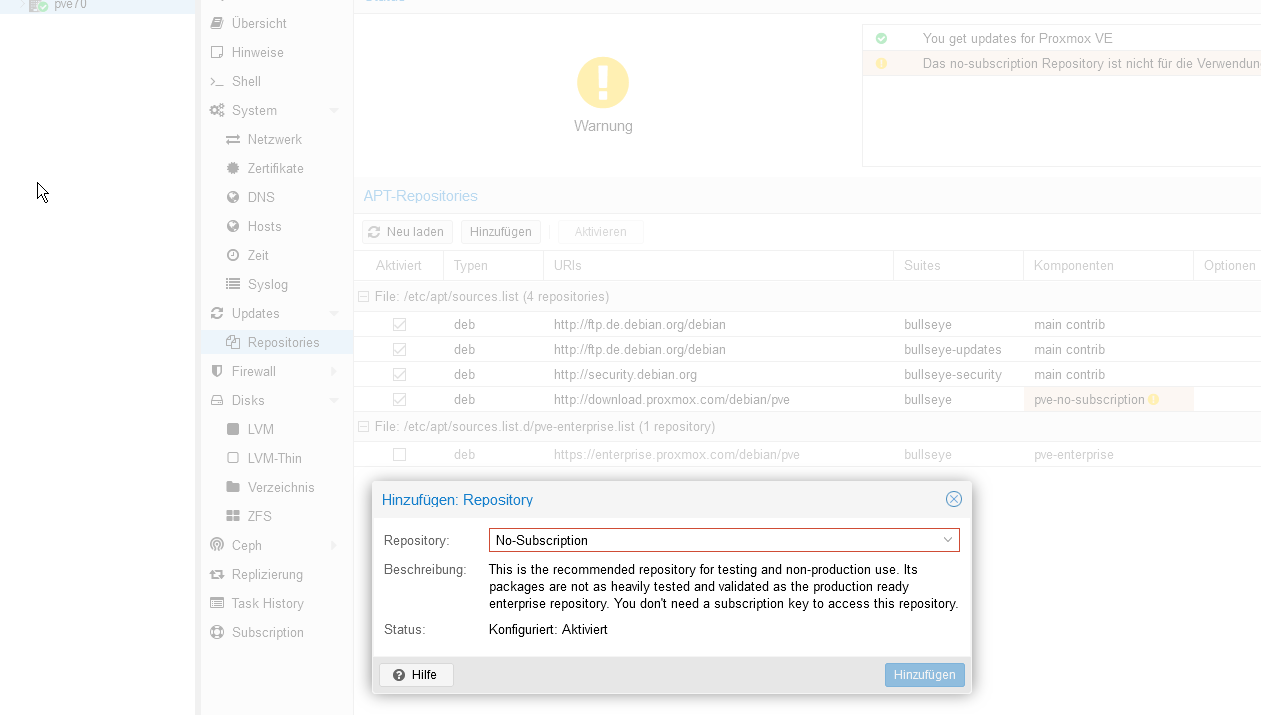Click the Ceph logo icon
This screenshot has height=715, width=1261.
click(217, 545)
